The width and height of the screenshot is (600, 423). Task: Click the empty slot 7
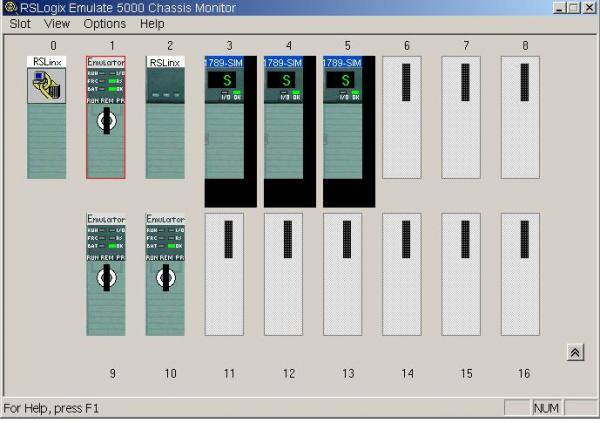461,117
